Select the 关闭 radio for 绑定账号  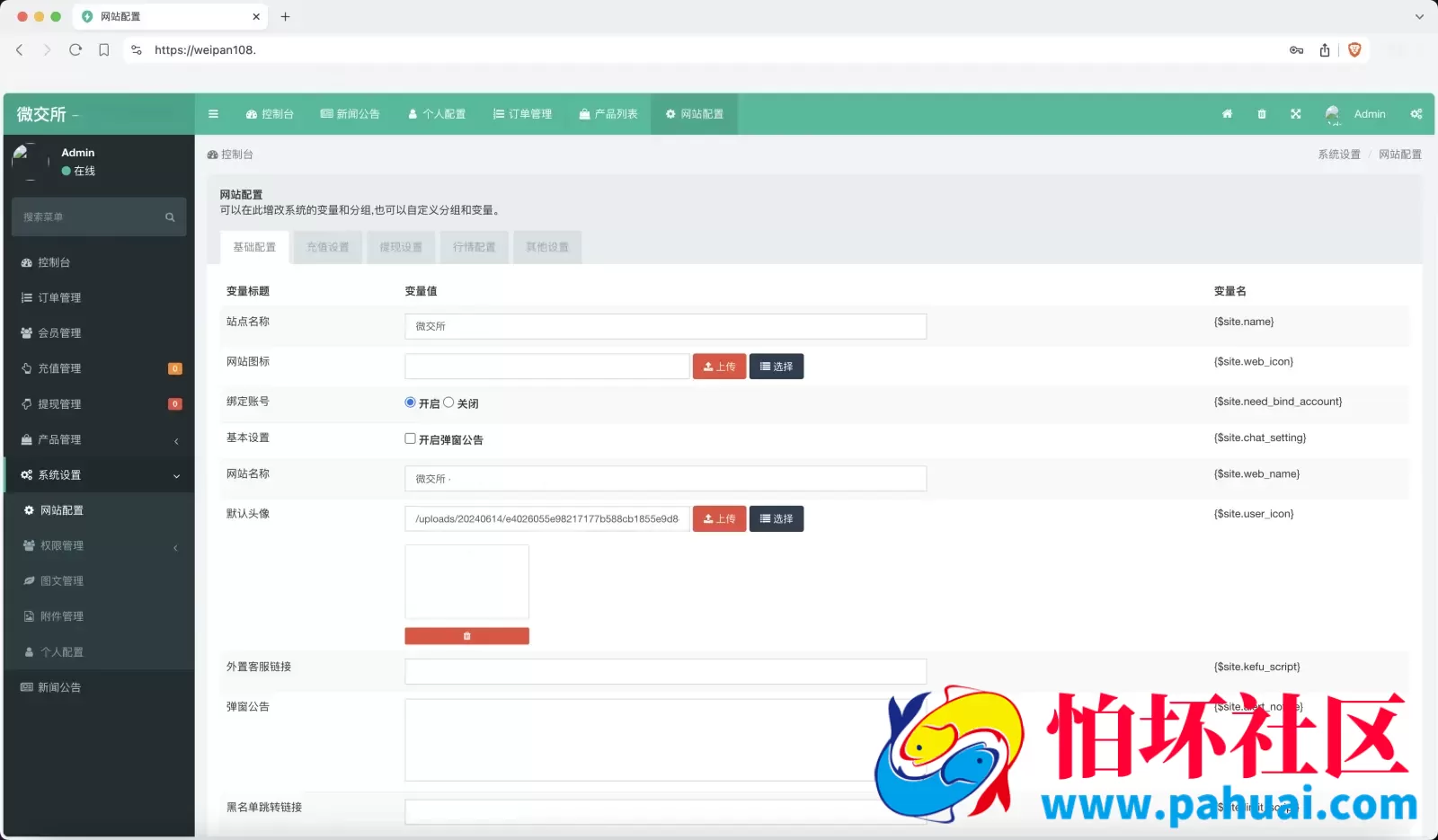448,402
